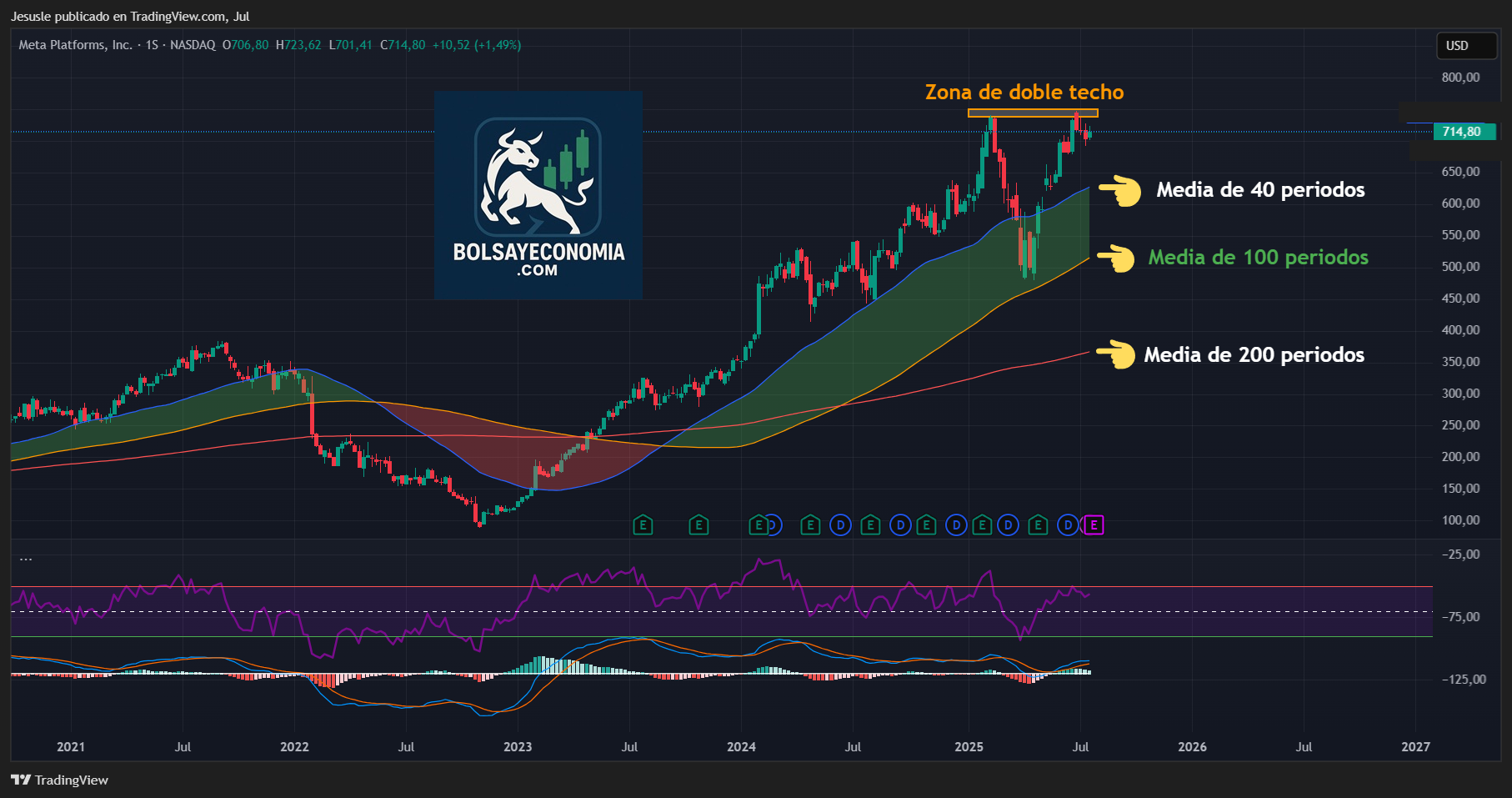The image size is (1512, 798).
Task: Click the −75,00 indicator axis label
Action: (x=1459, y=617)
